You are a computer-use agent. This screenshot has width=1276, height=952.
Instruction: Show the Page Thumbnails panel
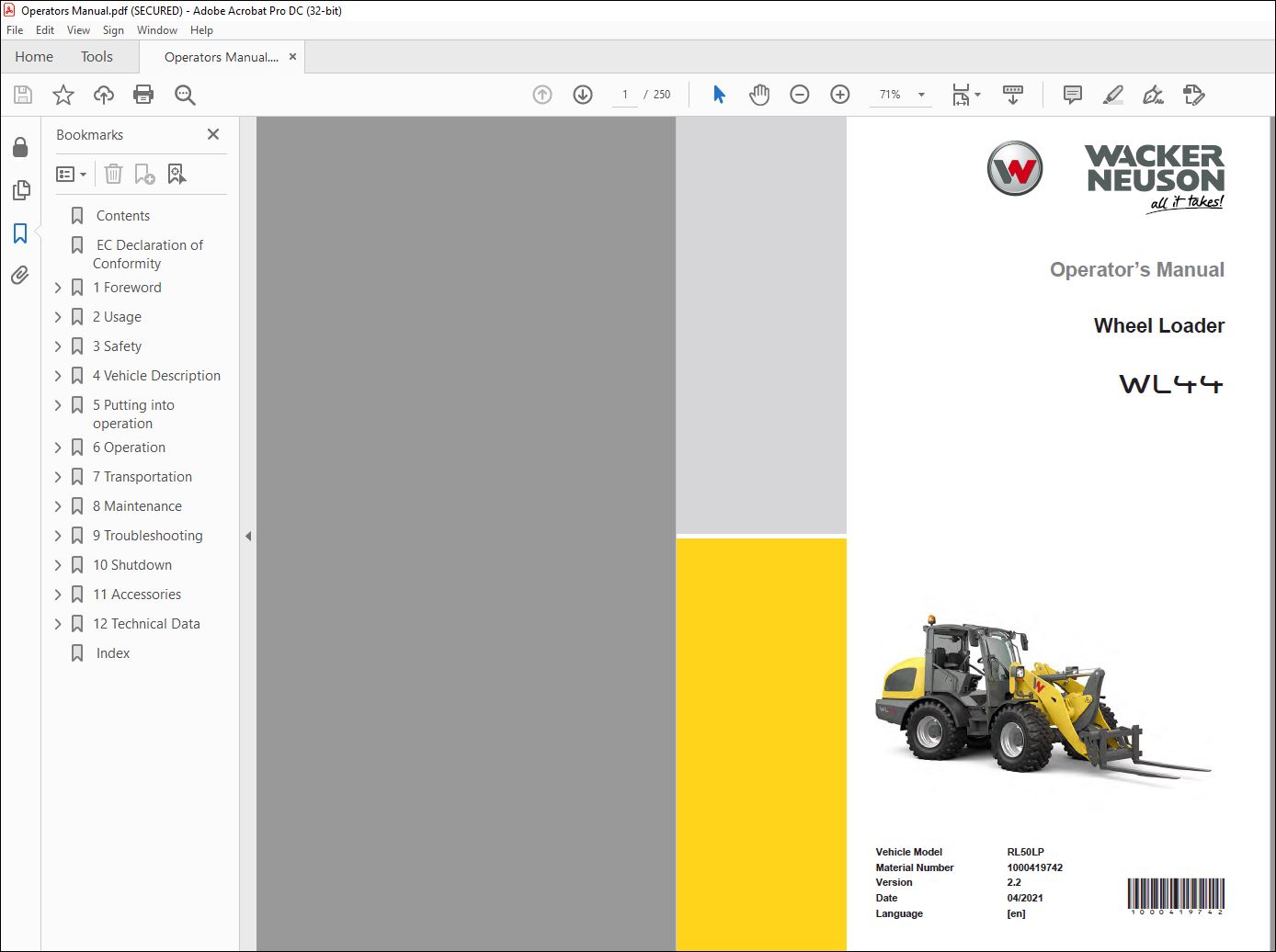point(20,190)
